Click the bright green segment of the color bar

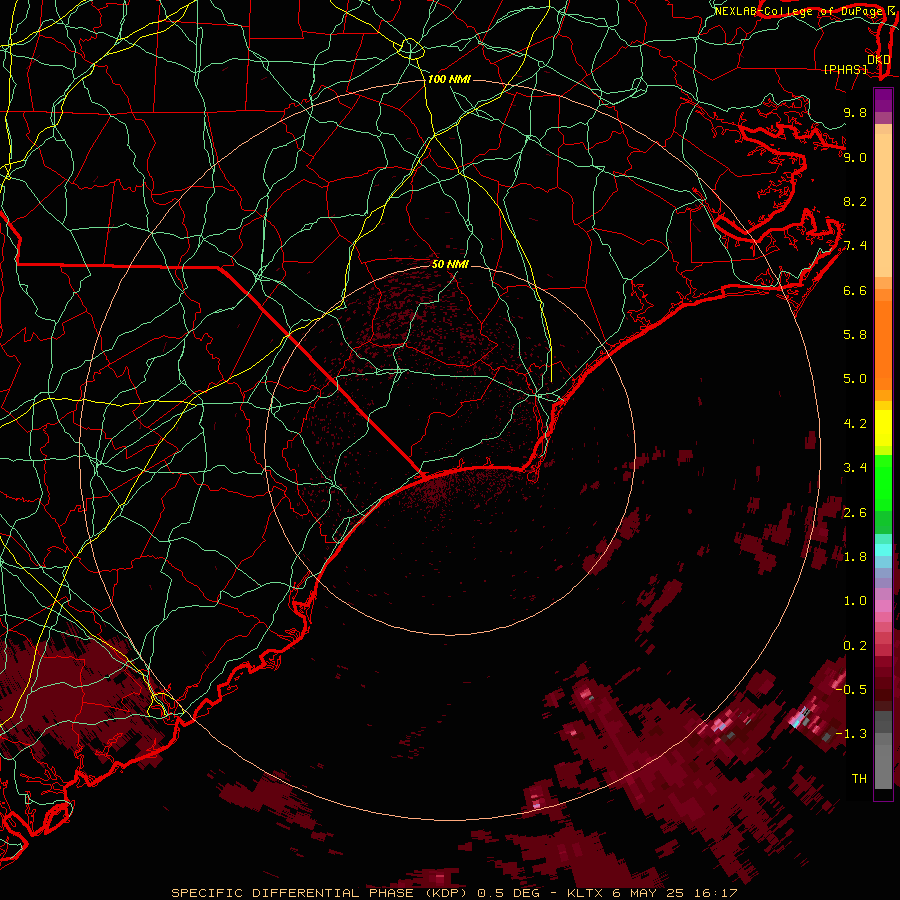(x=883, y=482)
